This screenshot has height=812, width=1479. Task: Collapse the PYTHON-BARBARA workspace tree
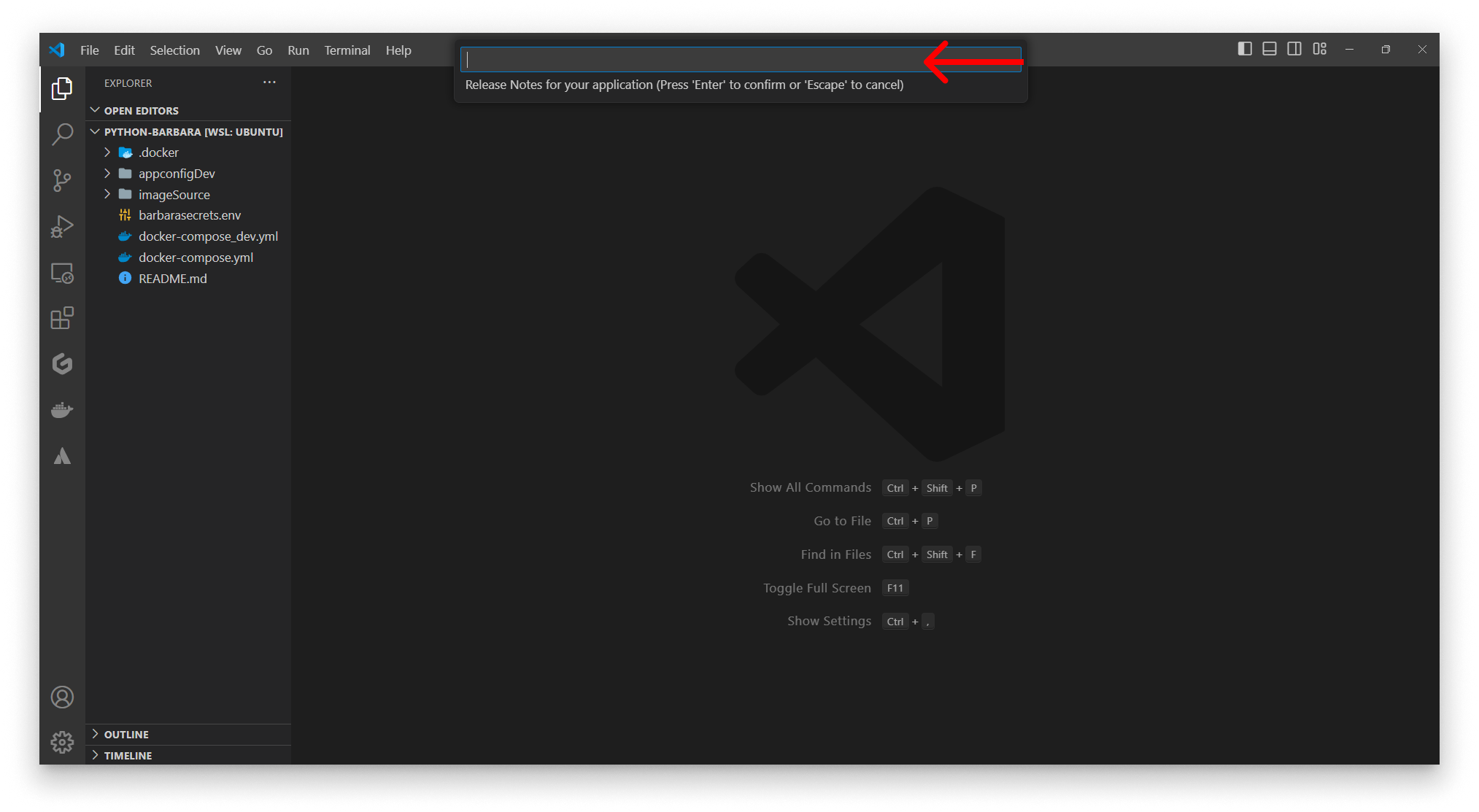95,131
